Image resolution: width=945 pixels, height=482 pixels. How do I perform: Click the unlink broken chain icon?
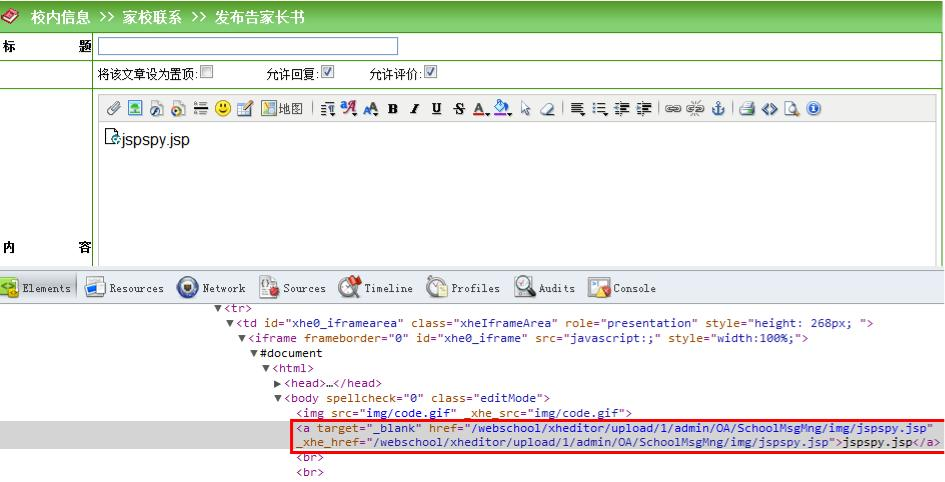[695, 108]
